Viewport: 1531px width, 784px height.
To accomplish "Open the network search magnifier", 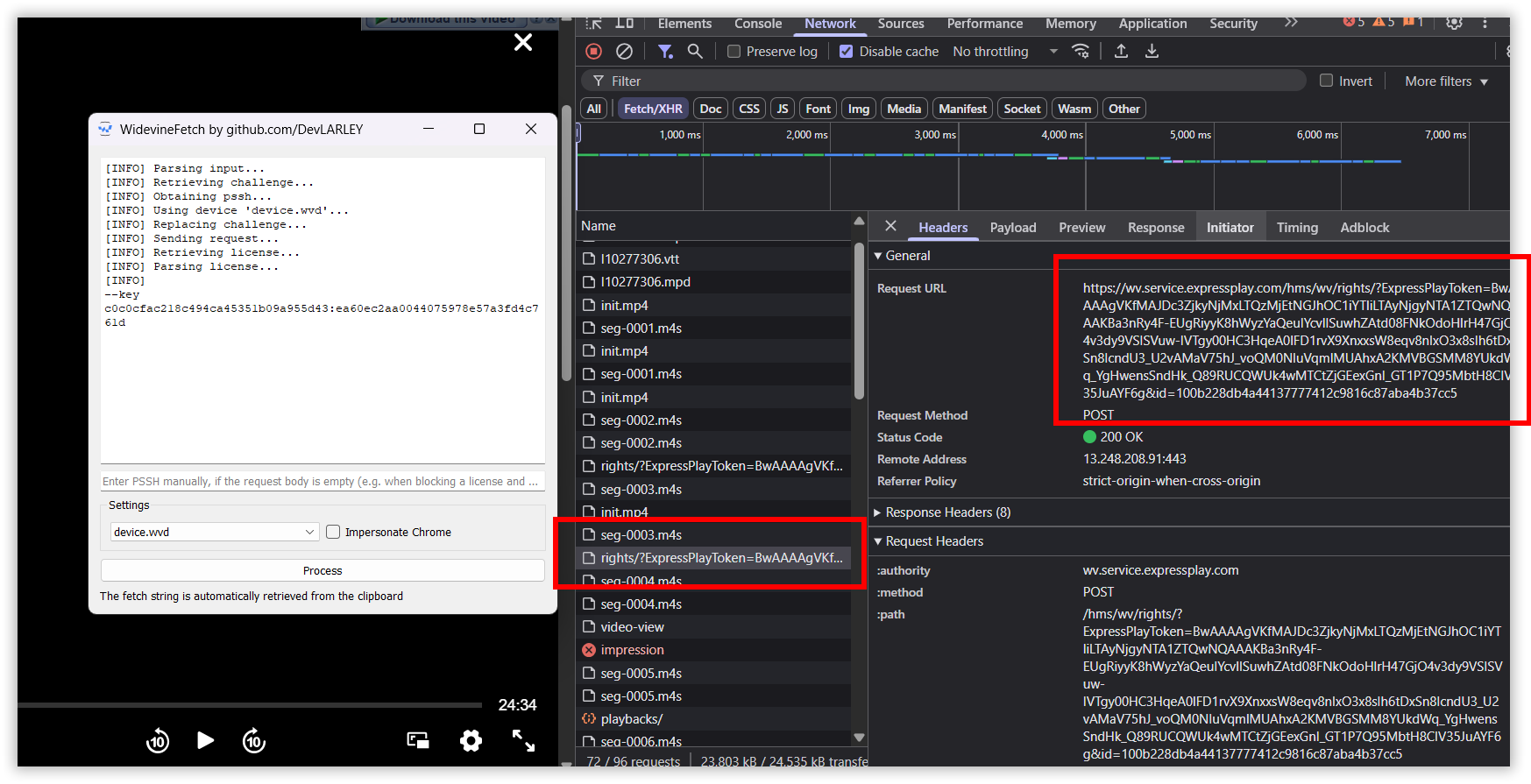I will tap(695, 52).
